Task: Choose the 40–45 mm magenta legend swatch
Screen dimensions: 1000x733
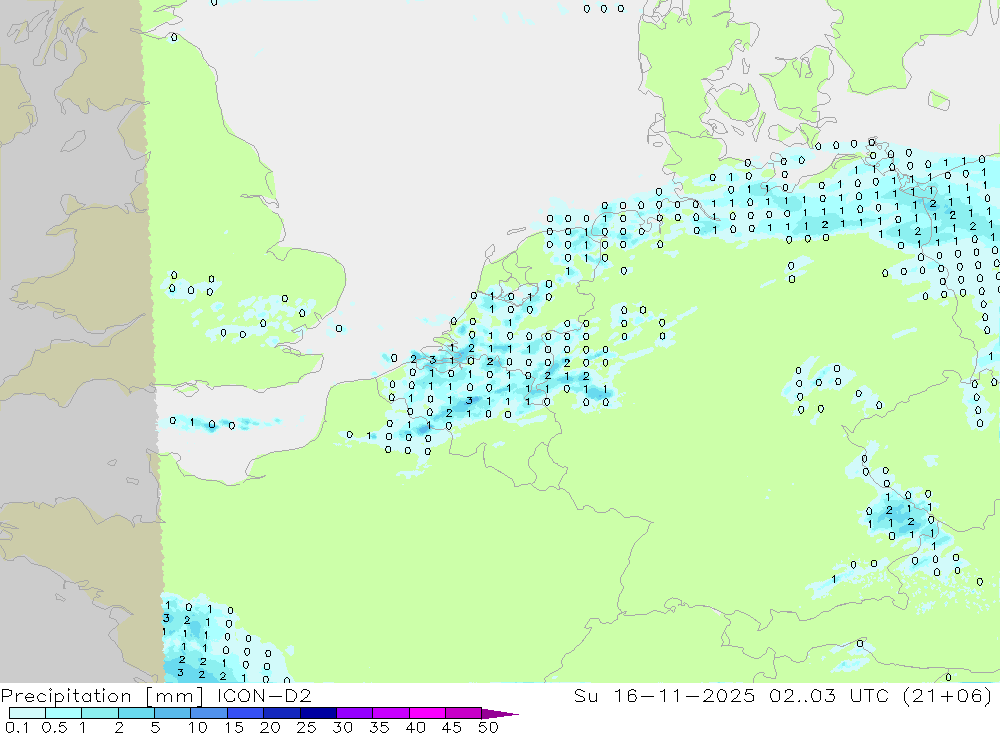Action: tap(427, 713)
